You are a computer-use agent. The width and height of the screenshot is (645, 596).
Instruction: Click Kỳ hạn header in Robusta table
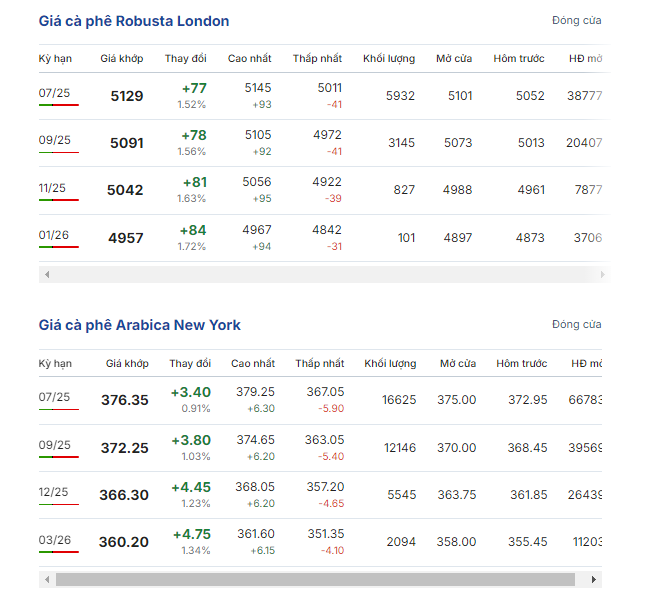coord(55,58)
